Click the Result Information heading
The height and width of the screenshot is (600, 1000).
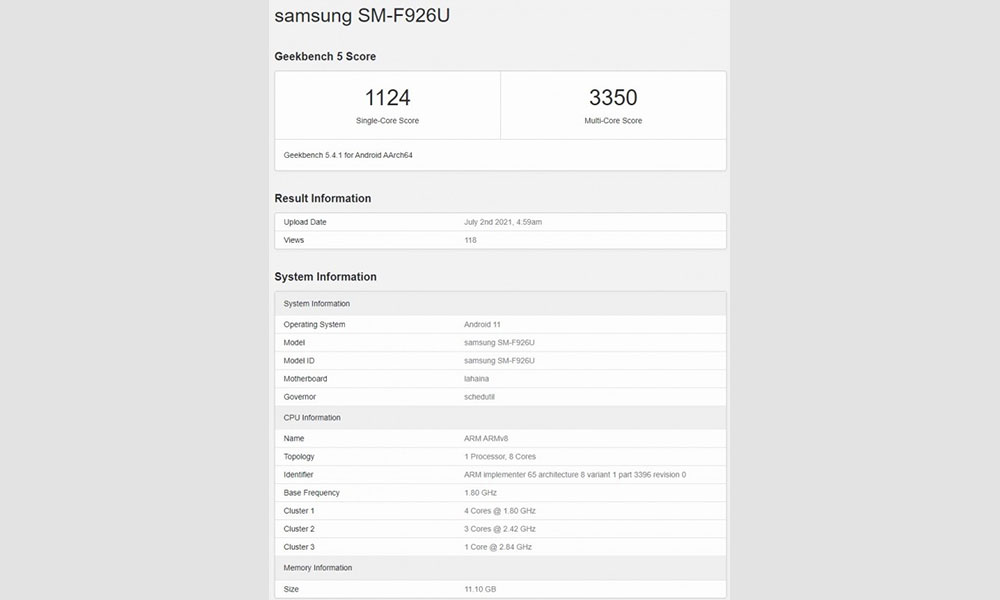tap(322, 198)
